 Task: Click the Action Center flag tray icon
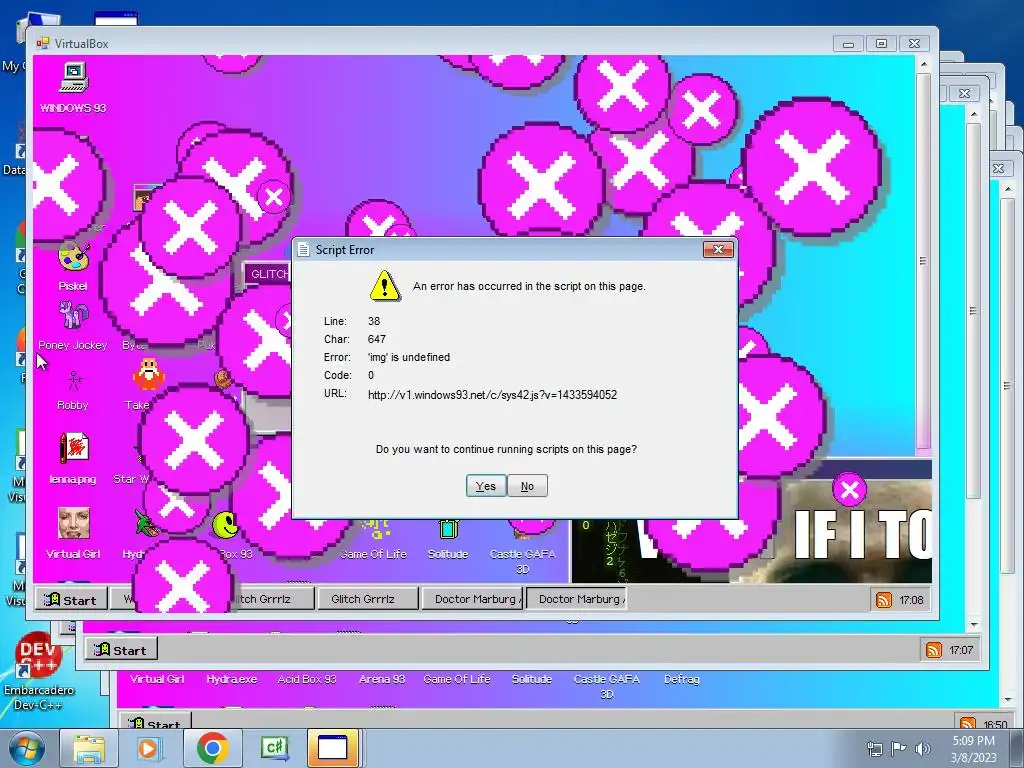coord(899,749)
